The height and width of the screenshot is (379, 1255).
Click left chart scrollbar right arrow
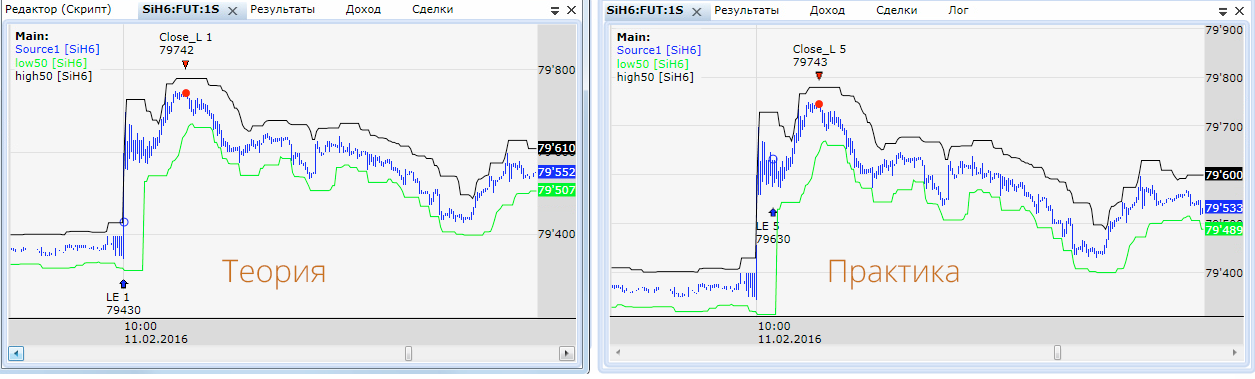point(566,353)
